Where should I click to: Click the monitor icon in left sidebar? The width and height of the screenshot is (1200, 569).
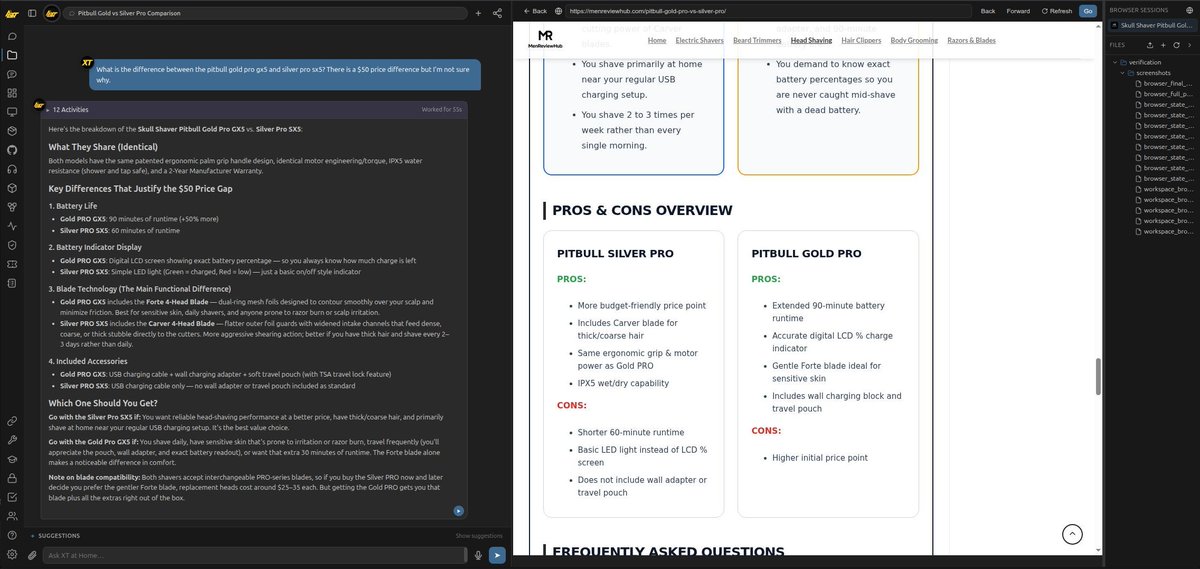point(12,111)
